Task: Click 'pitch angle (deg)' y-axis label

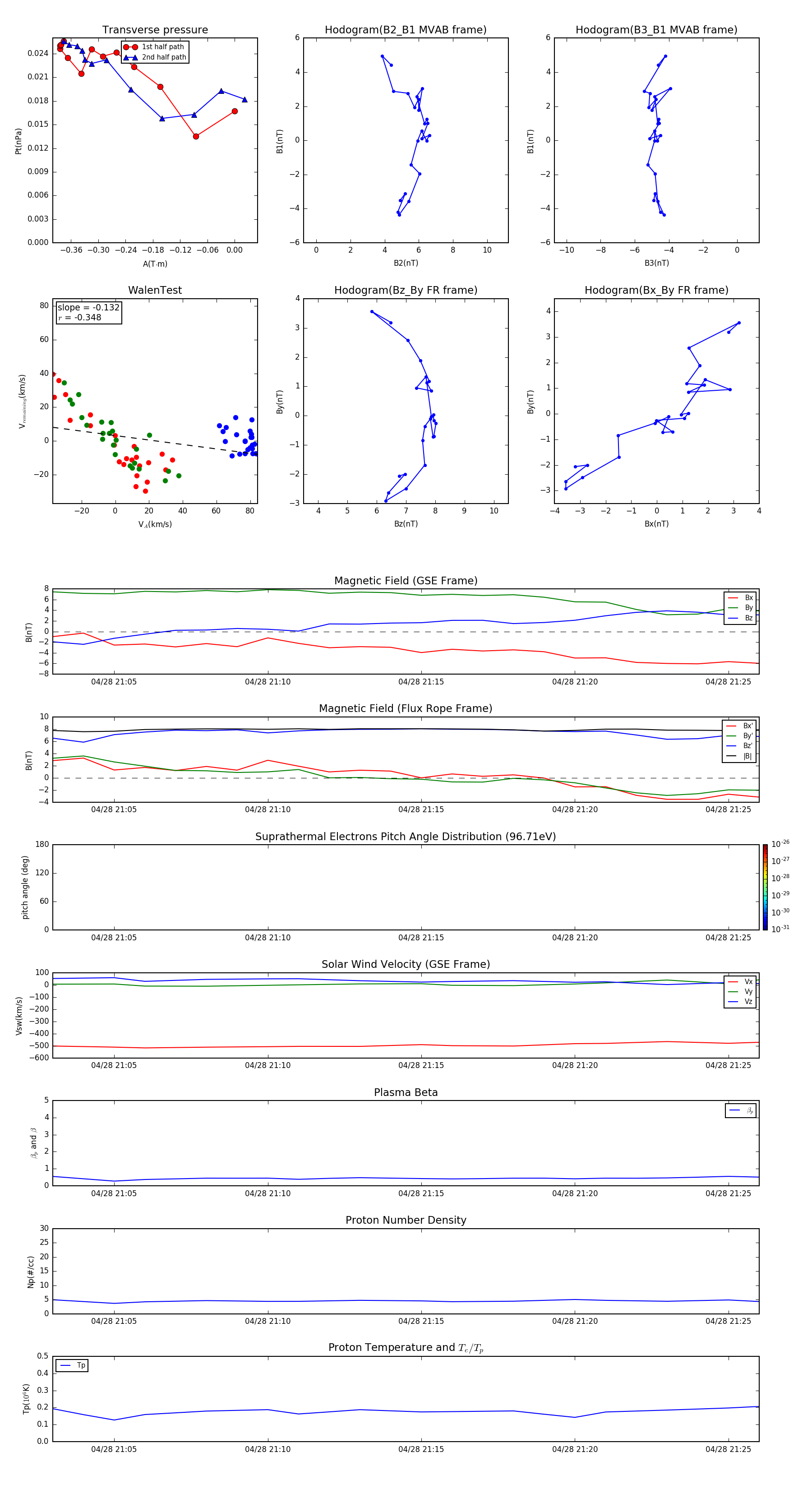Action: (x=25, y=887)
